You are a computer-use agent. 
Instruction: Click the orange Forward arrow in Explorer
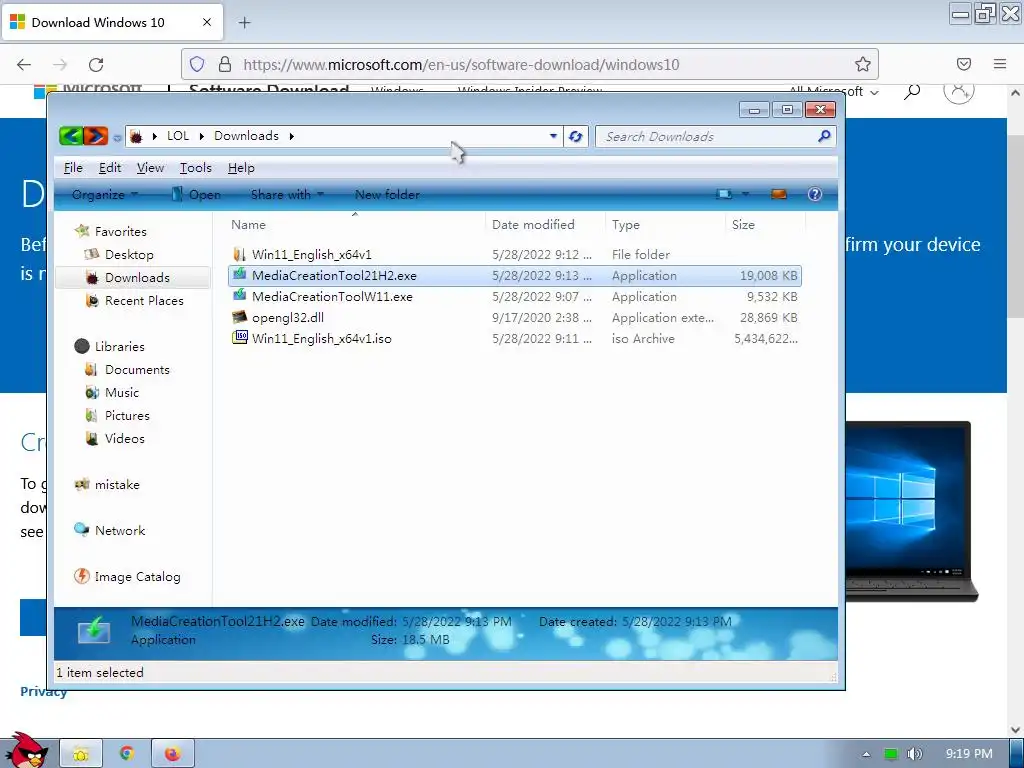pos(95,136)
